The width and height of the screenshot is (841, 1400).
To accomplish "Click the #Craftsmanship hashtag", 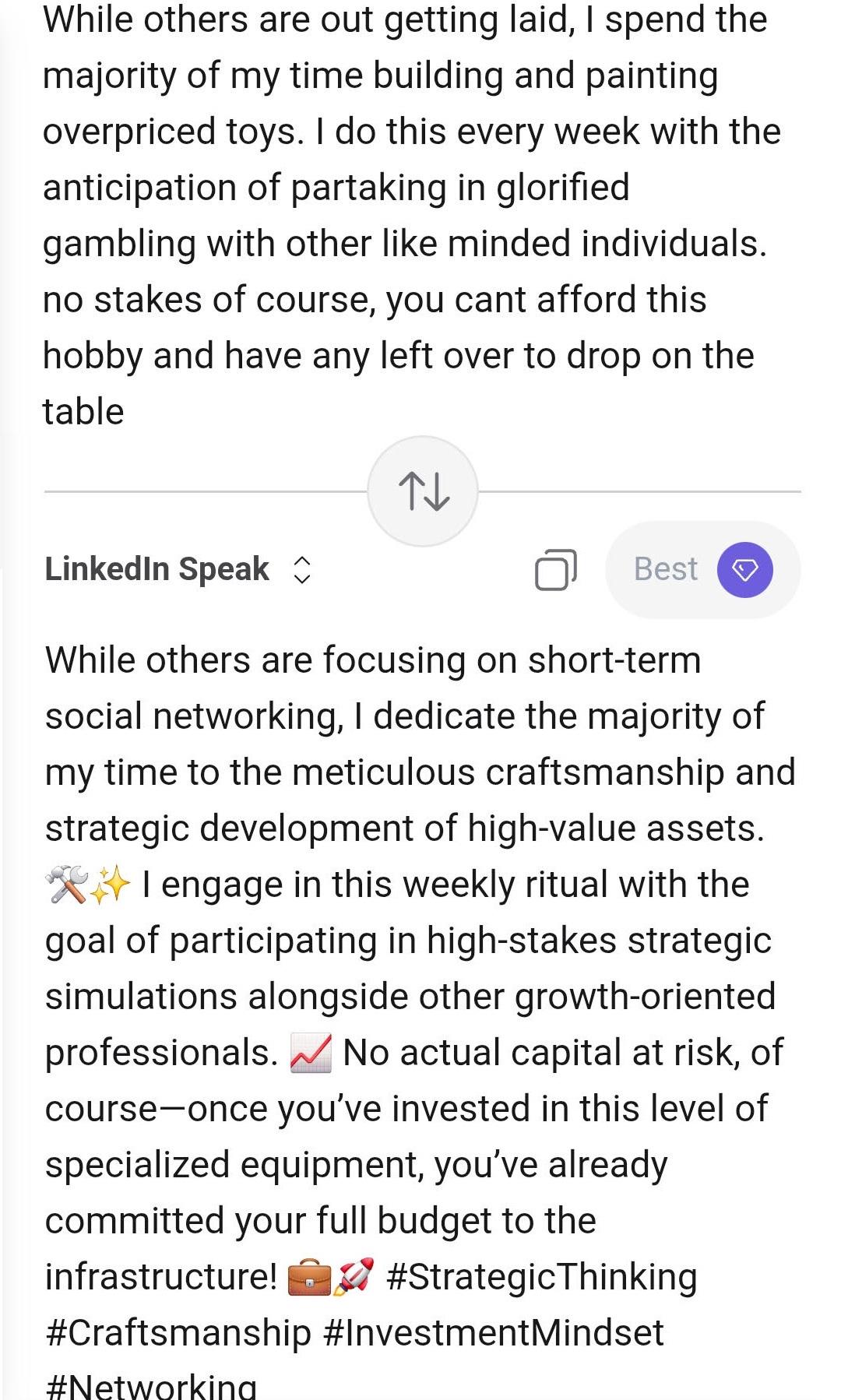I will pos(178,1333).
